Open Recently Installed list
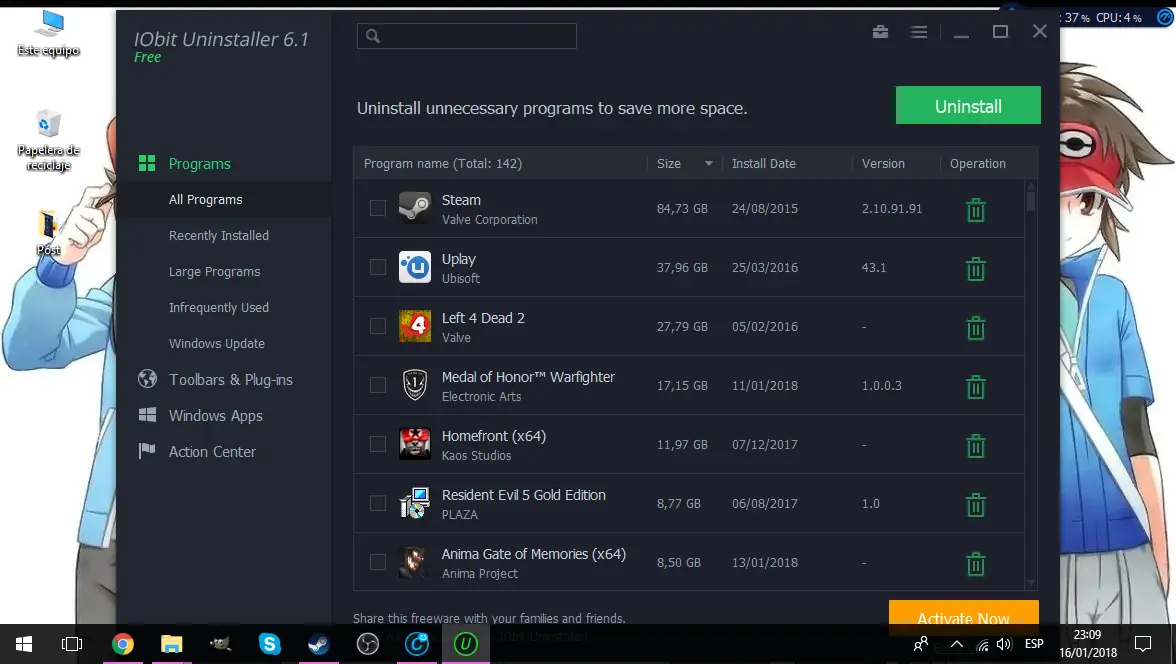The image size is (1176, 664). click(x=219, y=236)
